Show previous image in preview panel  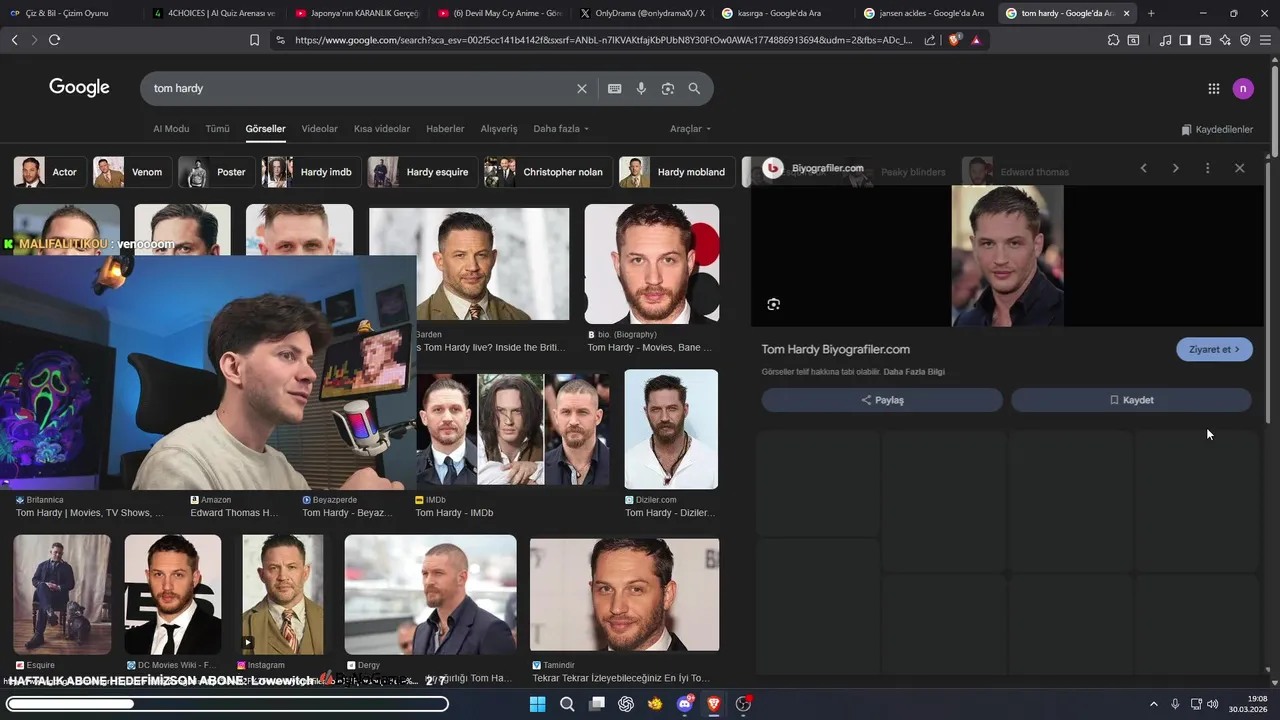1143,168
